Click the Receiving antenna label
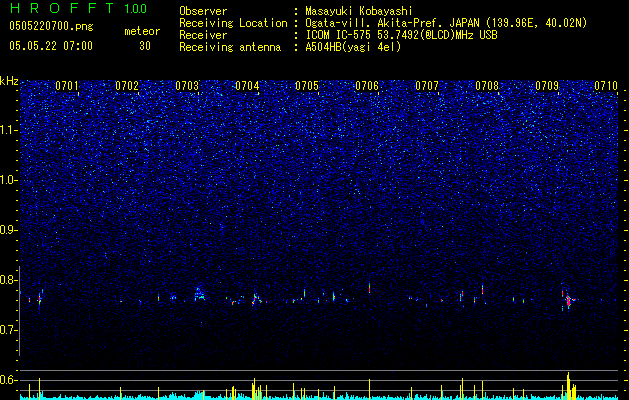The height and width of the screenshot is (400, 629). click(230, 47)
